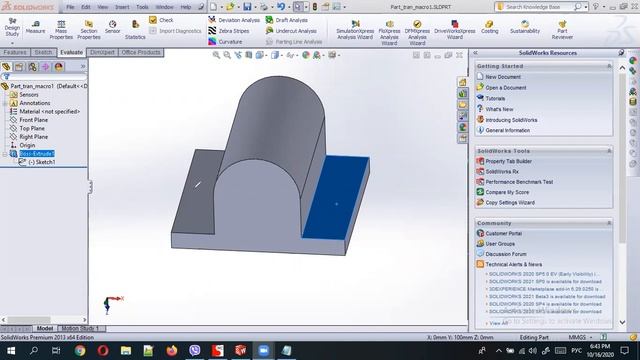
Task: Launch SimulationXpress Analysis Wizard
Action: [355, 30]
